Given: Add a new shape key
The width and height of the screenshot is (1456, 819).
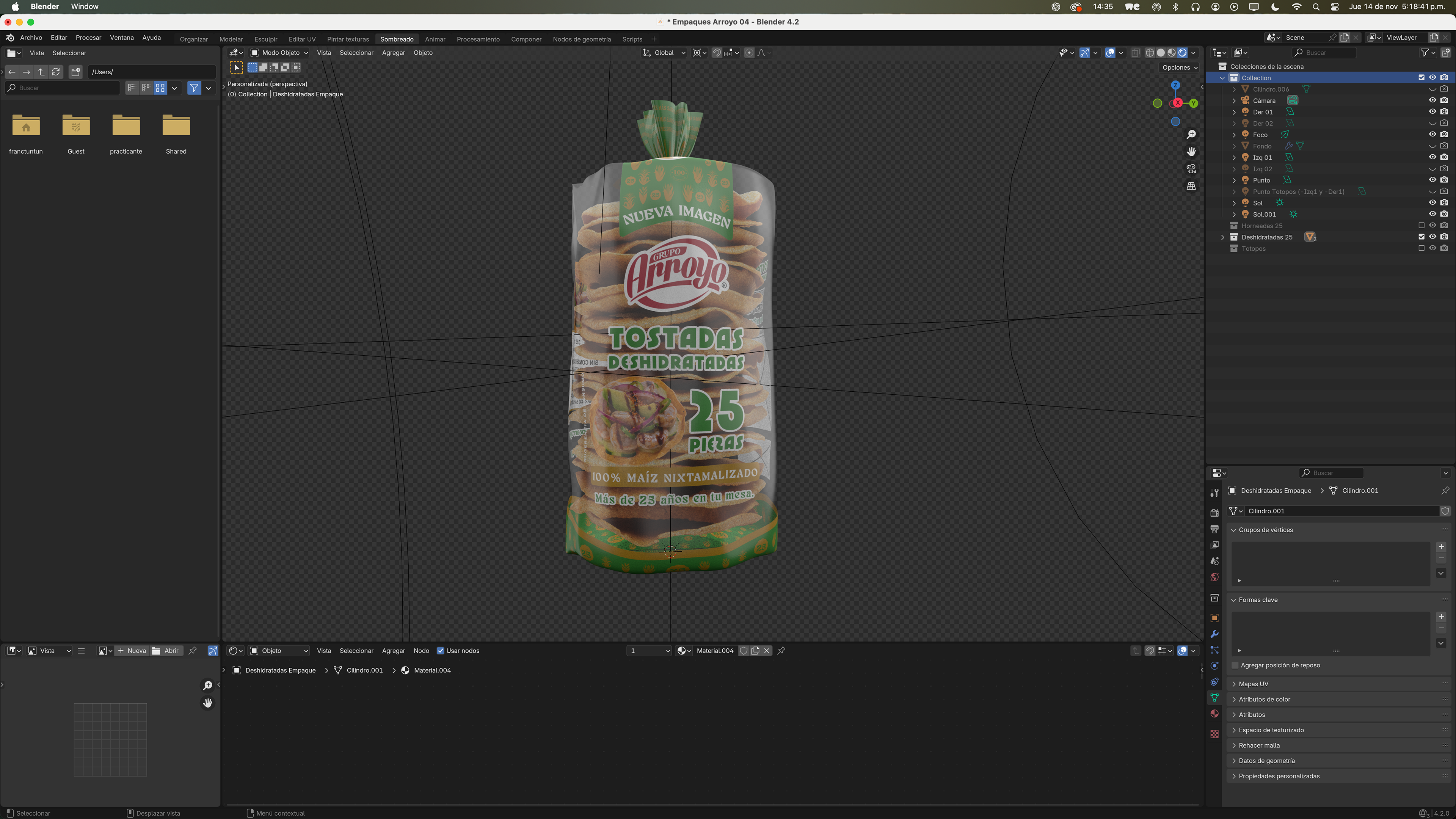Looking at the screenshot, I should [1441, 617].
